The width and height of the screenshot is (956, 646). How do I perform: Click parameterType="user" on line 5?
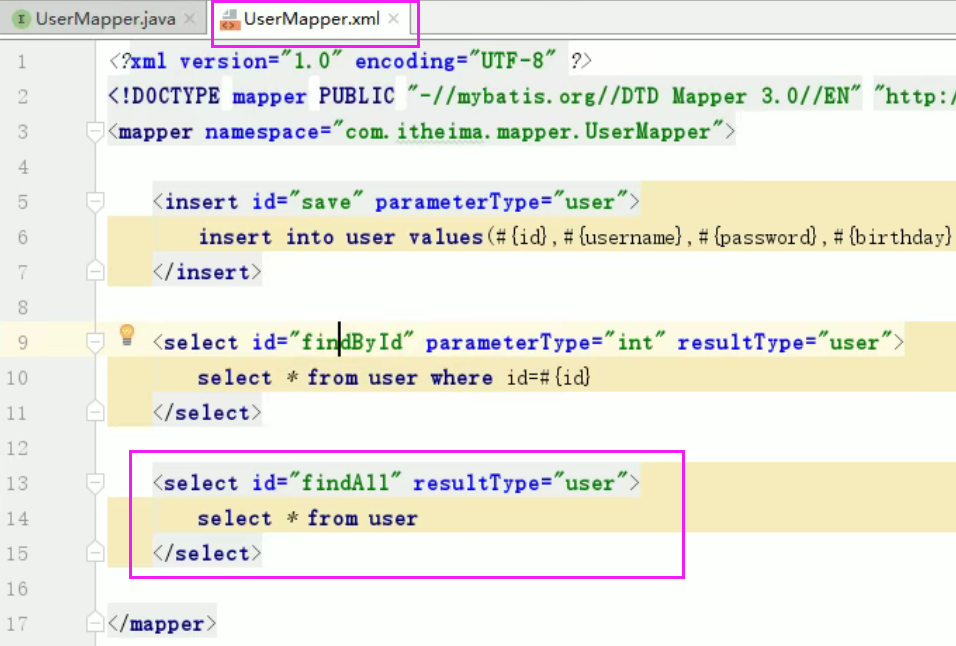click(x=501, y=202)
